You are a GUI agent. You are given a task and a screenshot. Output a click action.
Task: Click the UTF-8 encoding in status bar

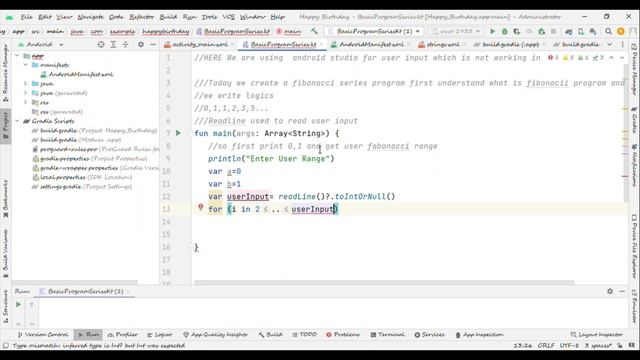pyautogui.click(x=569, y=345)
